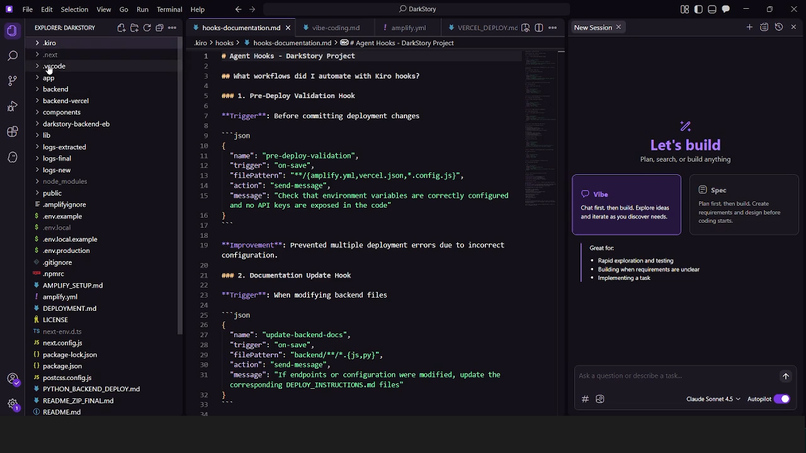Open the session task list icon

pyautogui.click(x=764, y=27)
